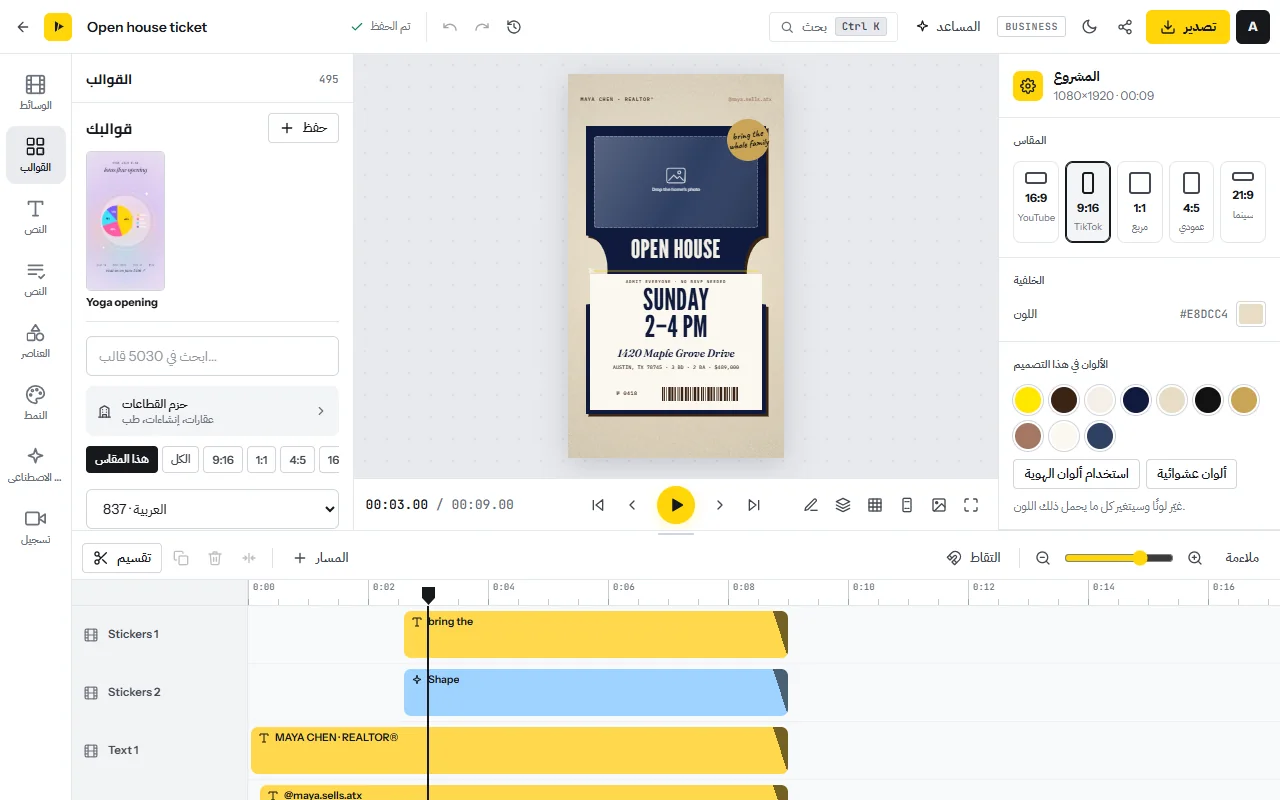
Task: Open the النمط tab in the sidebar
Action: click(x=36, y=403)
